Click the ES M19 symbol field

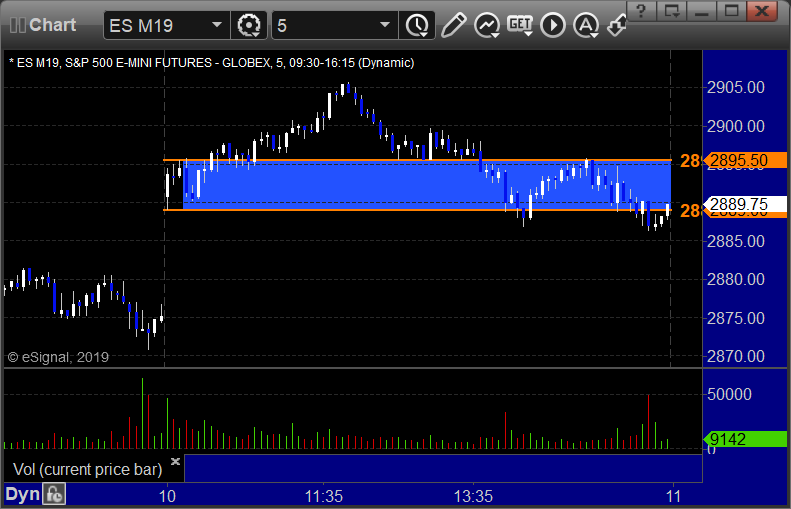166,25
